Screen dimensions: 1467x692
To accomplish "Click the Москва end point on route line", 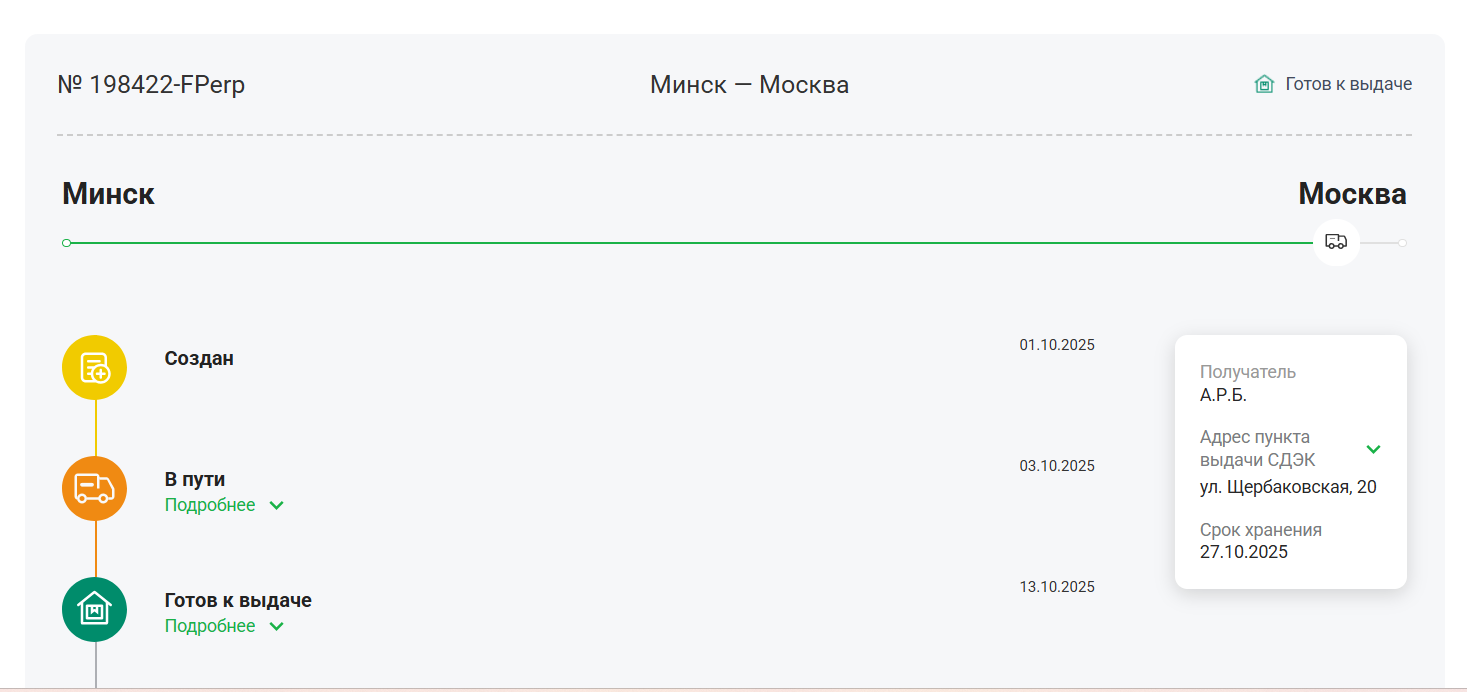I will tap(1402, 243).
